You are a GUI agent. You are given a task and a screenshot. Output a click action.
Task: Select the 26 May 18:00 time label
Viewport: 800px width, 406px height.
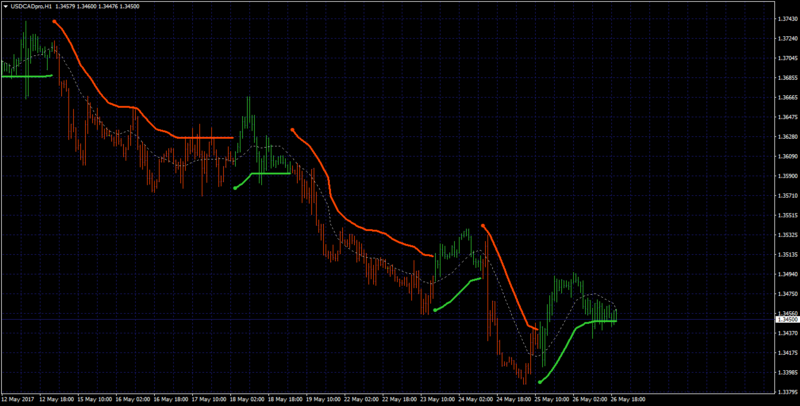pyautogui.click(x=627, y=397)
